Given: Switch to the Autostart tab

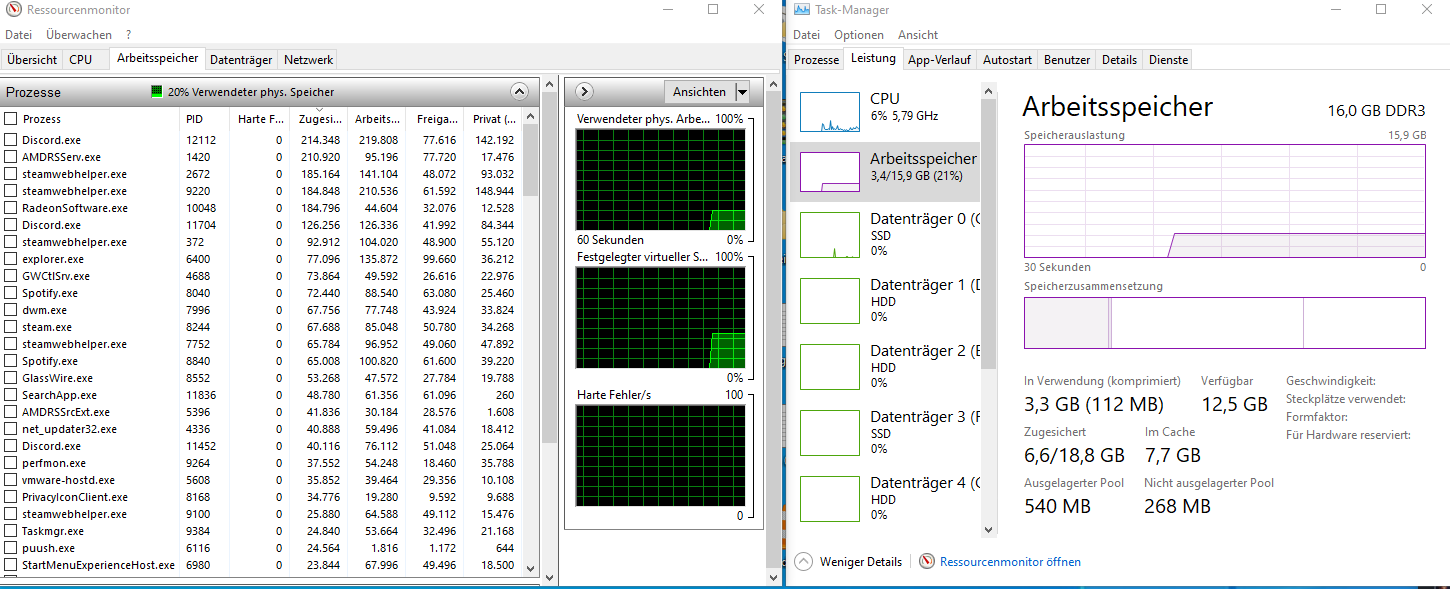Looking at the screenshot, I should coord(1007,60).
